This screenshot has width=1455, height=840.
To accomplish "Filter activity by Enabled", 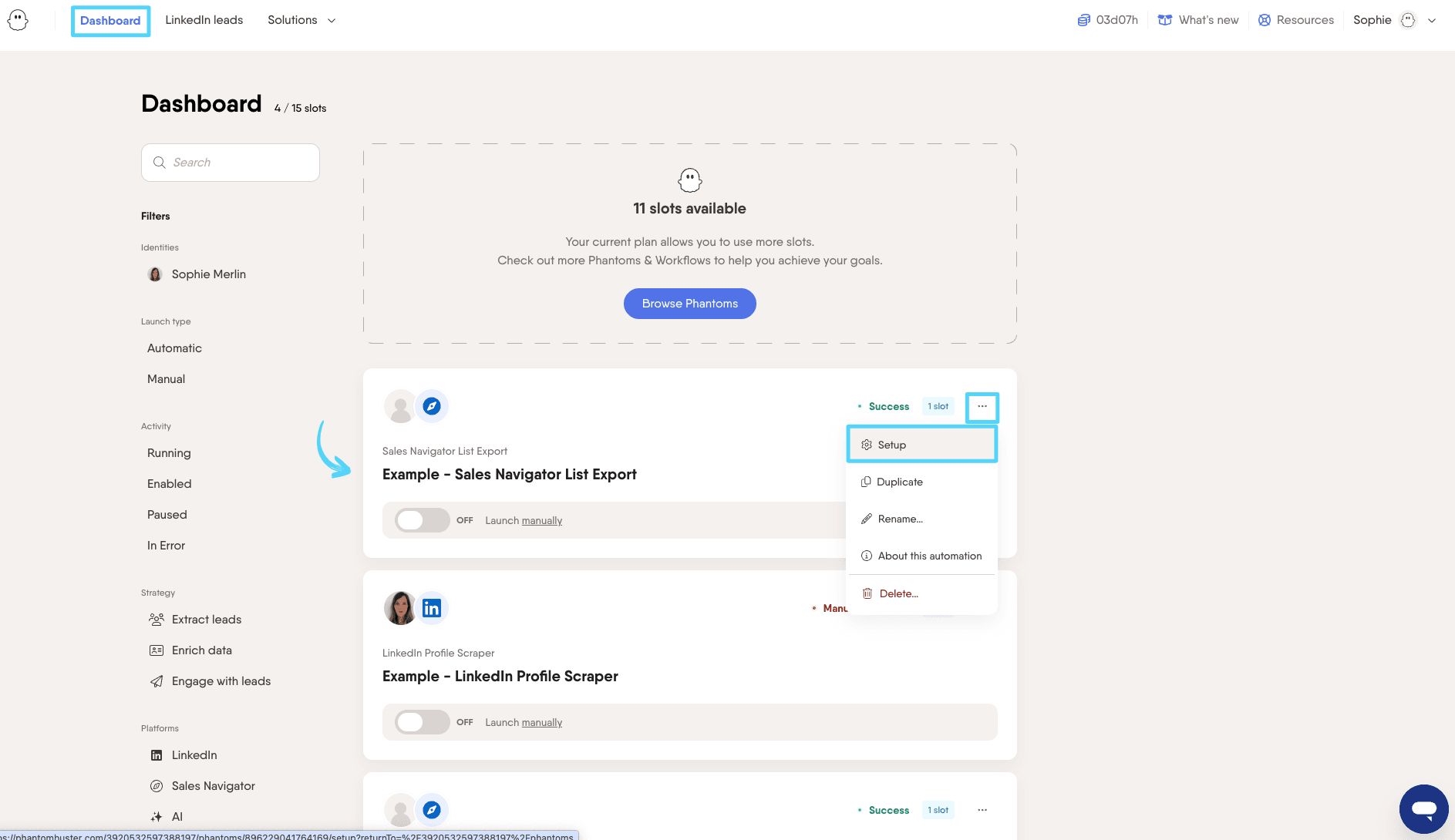I will coord(169,484).
